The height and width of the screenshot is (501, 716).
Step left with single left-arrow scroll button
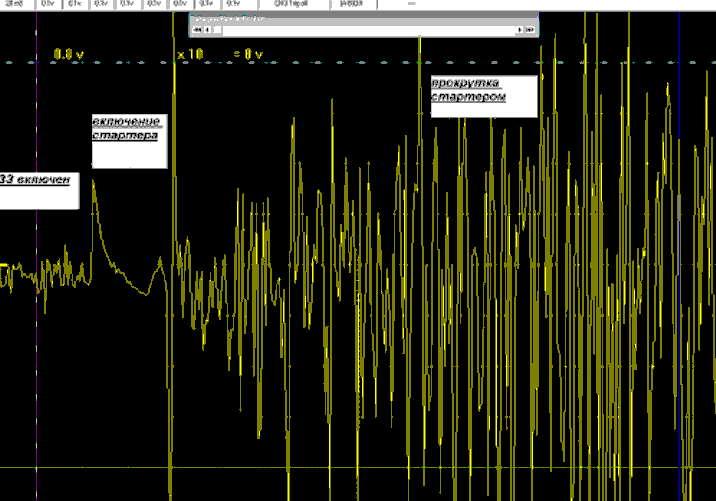[208, 30]
